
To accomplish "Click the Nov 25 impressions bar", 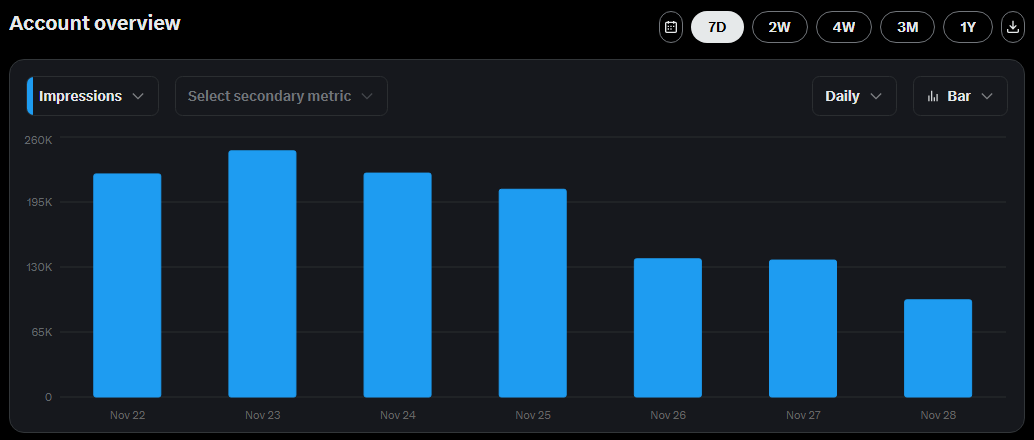I will click(x=533, y=293).
